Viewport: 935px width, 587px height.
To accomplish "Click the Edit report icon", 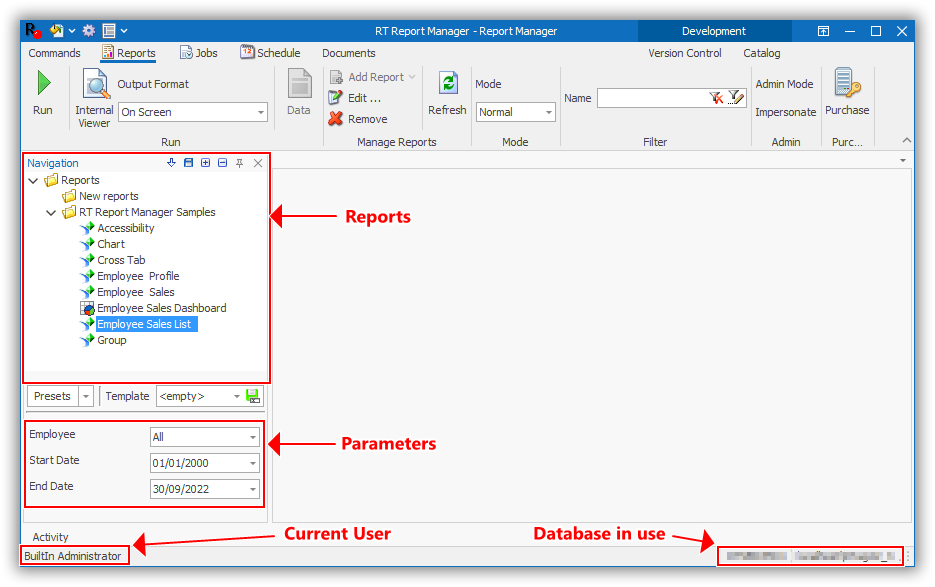I will pos(336,98).
